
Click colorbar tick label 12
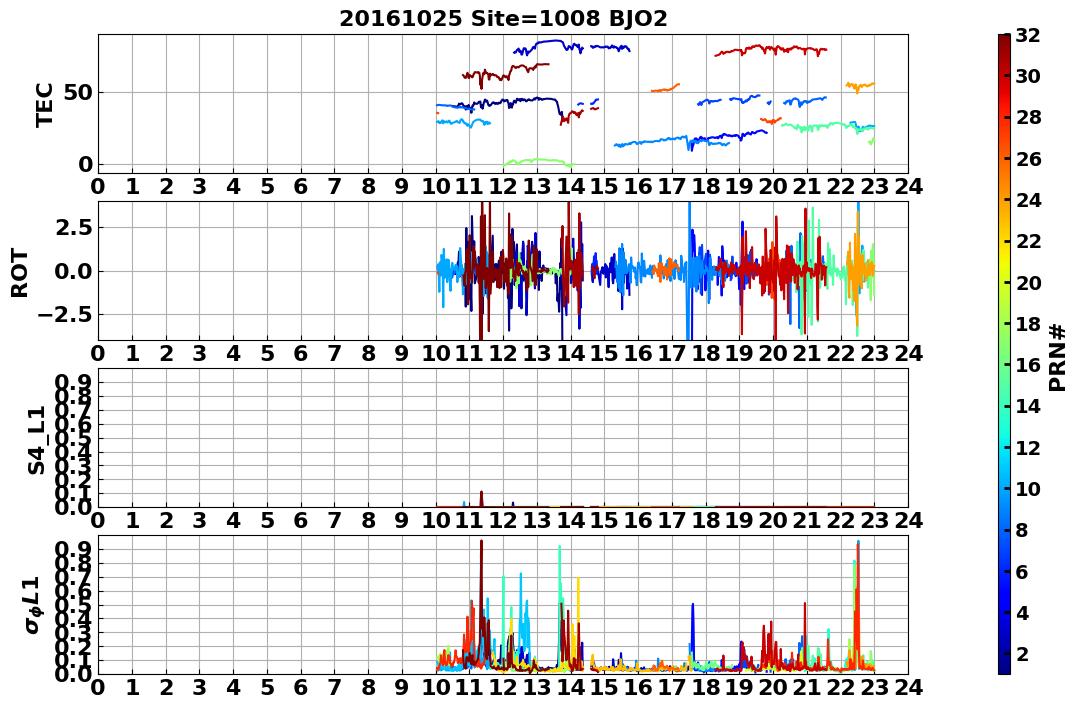click(x=1028, y=447)
